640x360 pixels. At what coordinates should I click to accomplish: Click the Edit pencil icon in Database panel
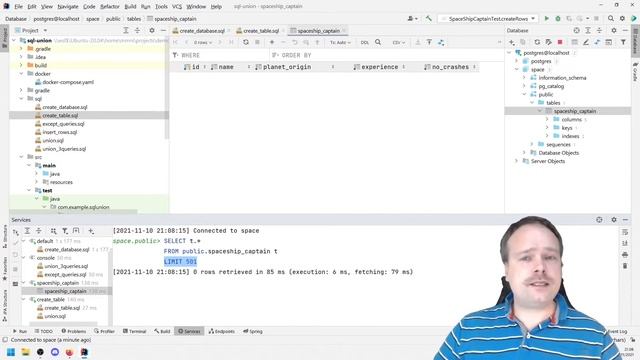586,42
